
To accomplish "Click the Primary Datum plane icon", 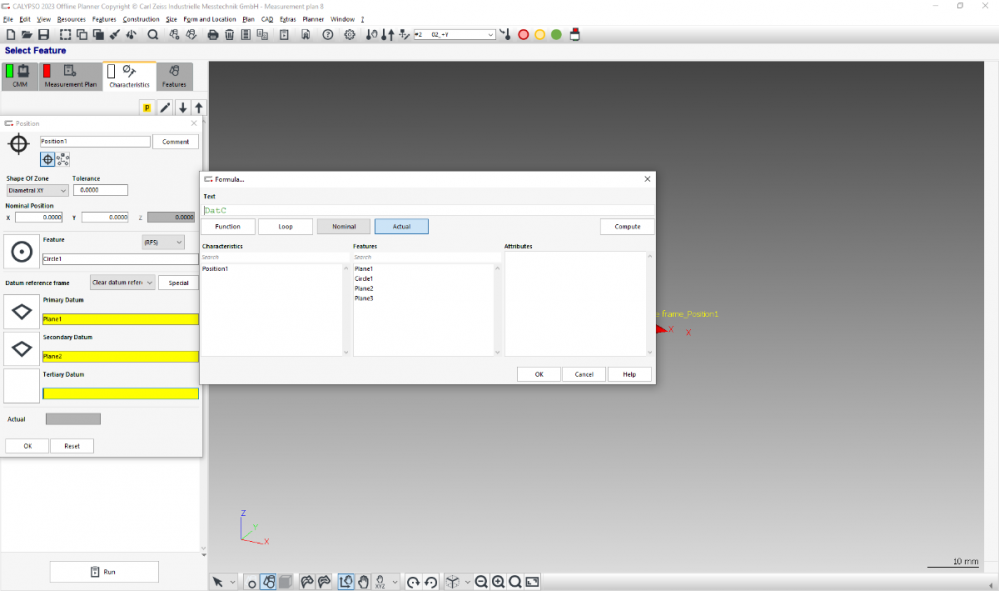I will pos(21,311).
